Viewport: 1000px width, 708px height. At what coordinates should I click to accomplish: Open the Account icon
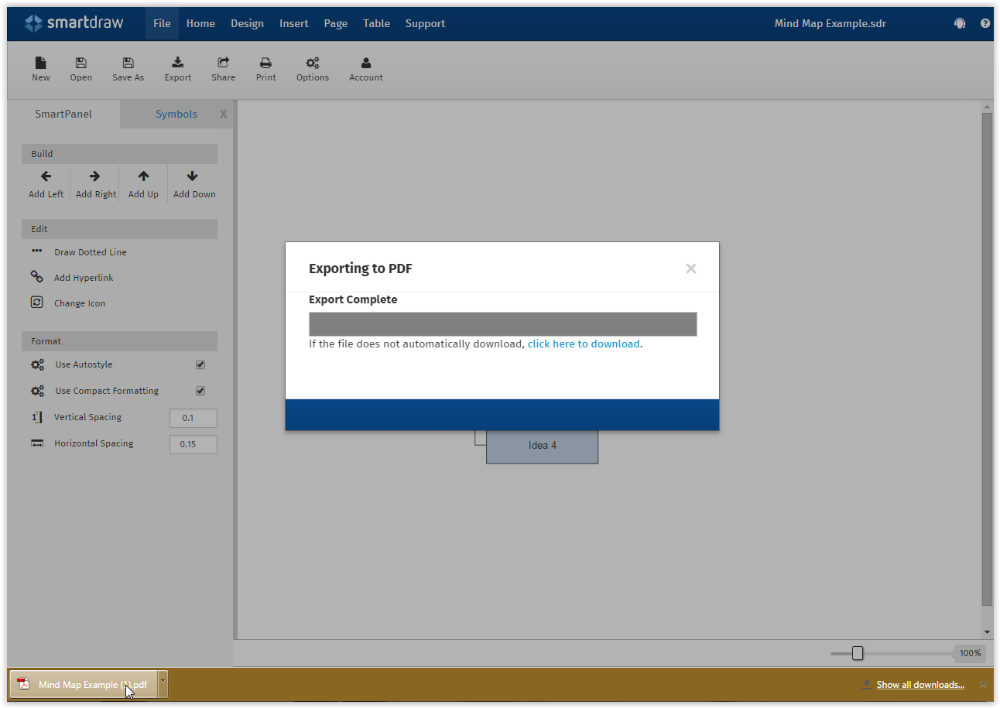pos(366,63)
